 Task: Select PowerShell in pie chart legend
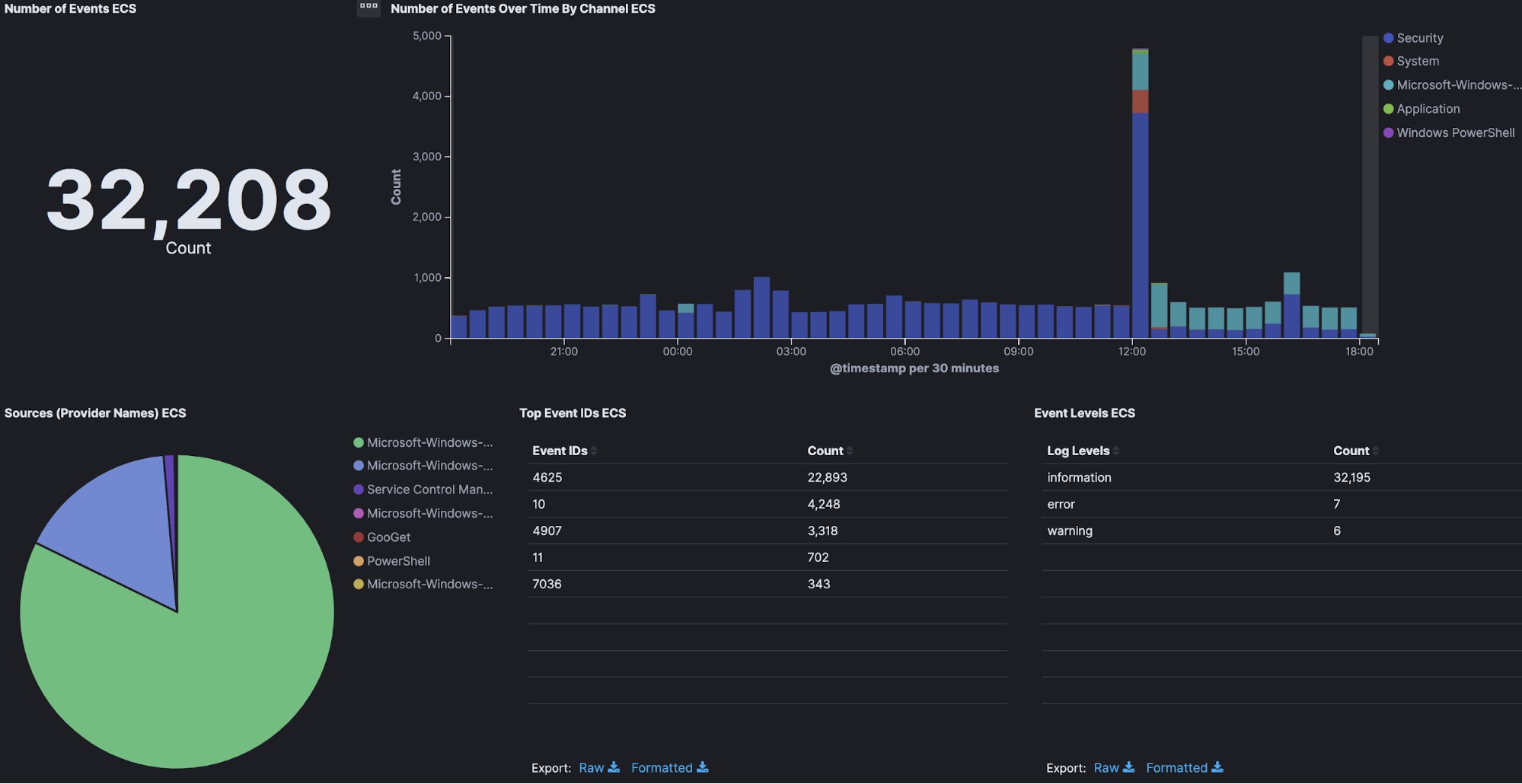391,561
